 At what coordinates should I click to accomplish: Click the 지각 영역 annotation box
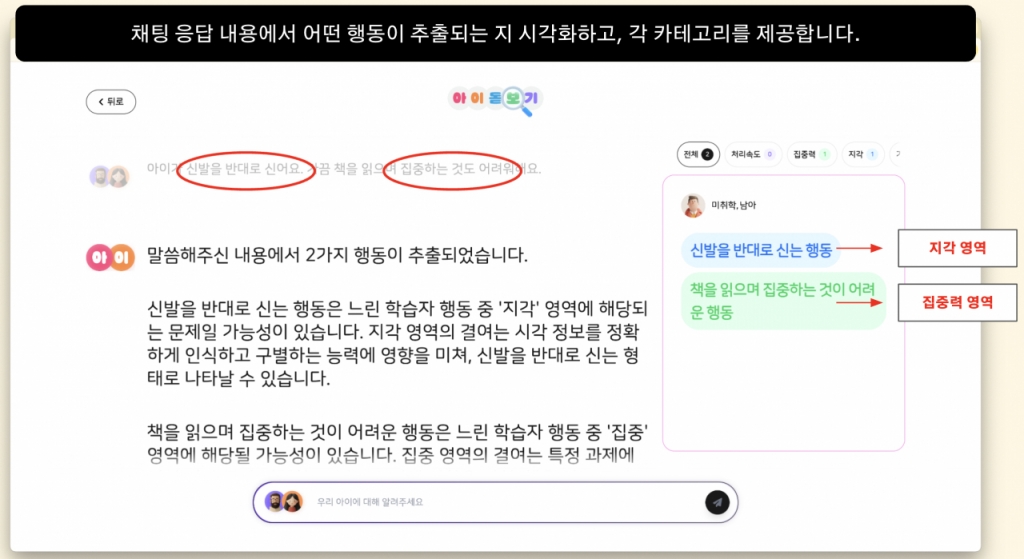click(x=957, y=248)
